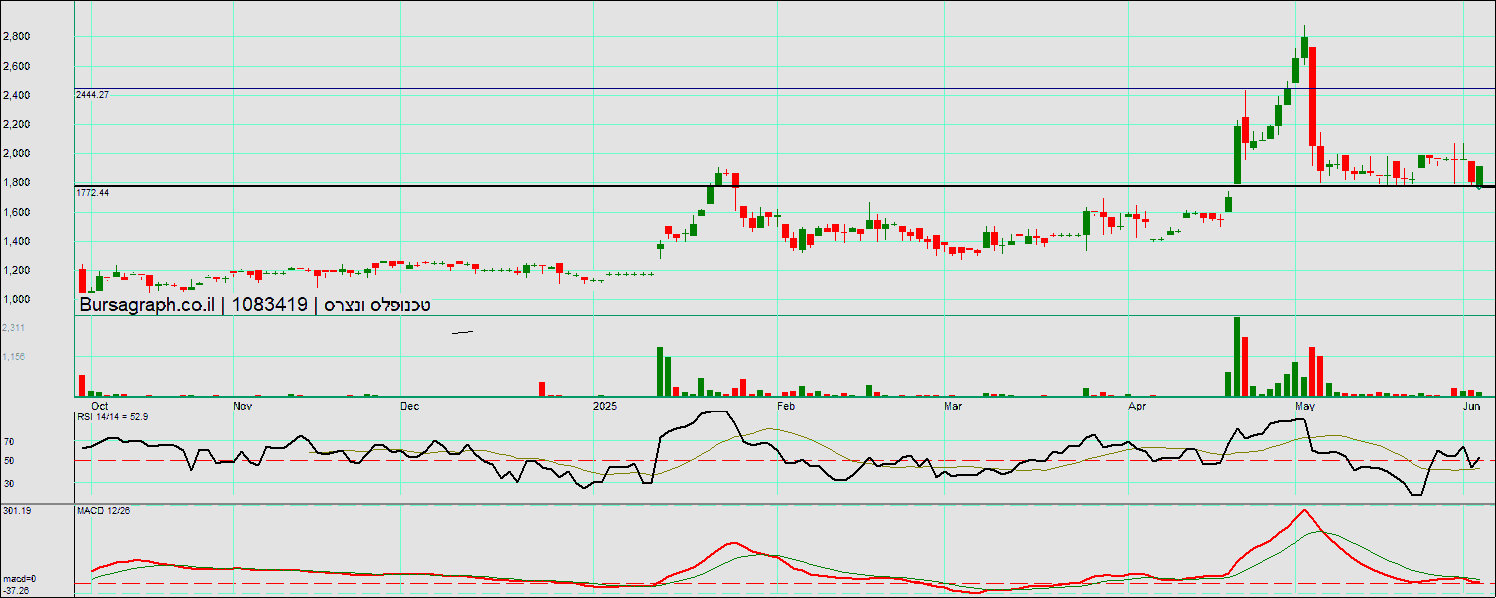
Task: Click the MACD 12/26 indicator label
Action: tap(104, 511)
